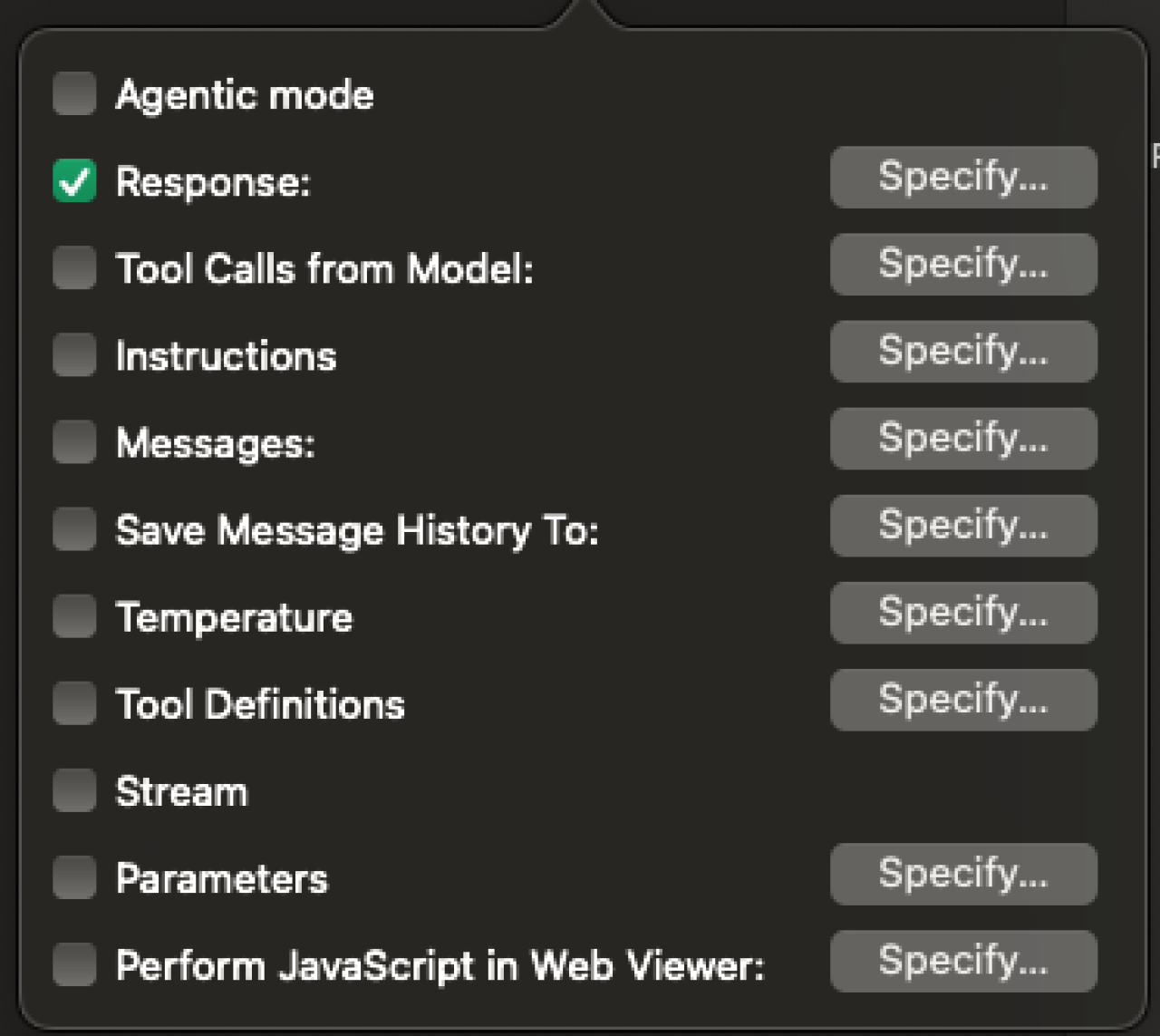Viewport: 1160px width, 1036px height.
Task: Enable the Agentic mode checkbox
Action: click(74, 93)
